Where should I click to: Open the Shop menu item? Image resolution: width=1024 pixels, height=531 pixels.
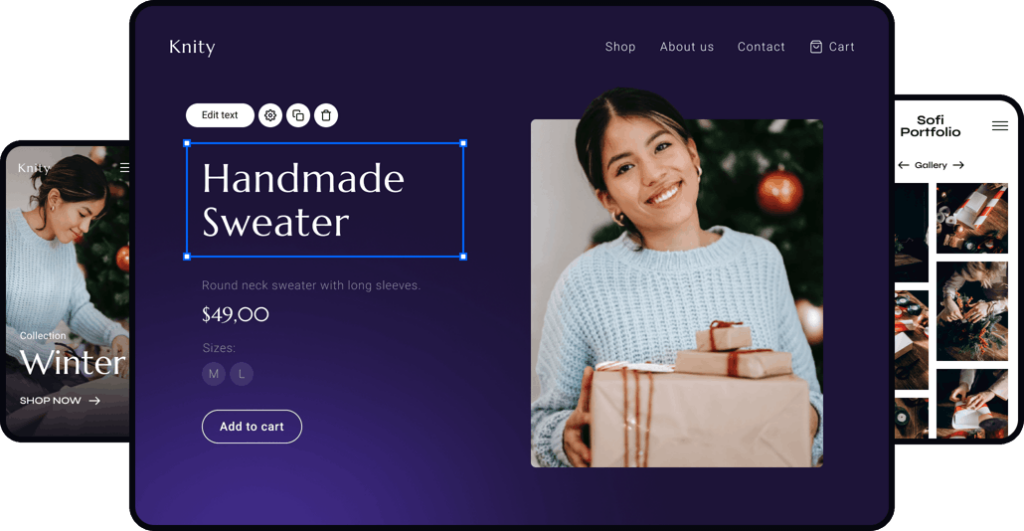pos(620,47)
